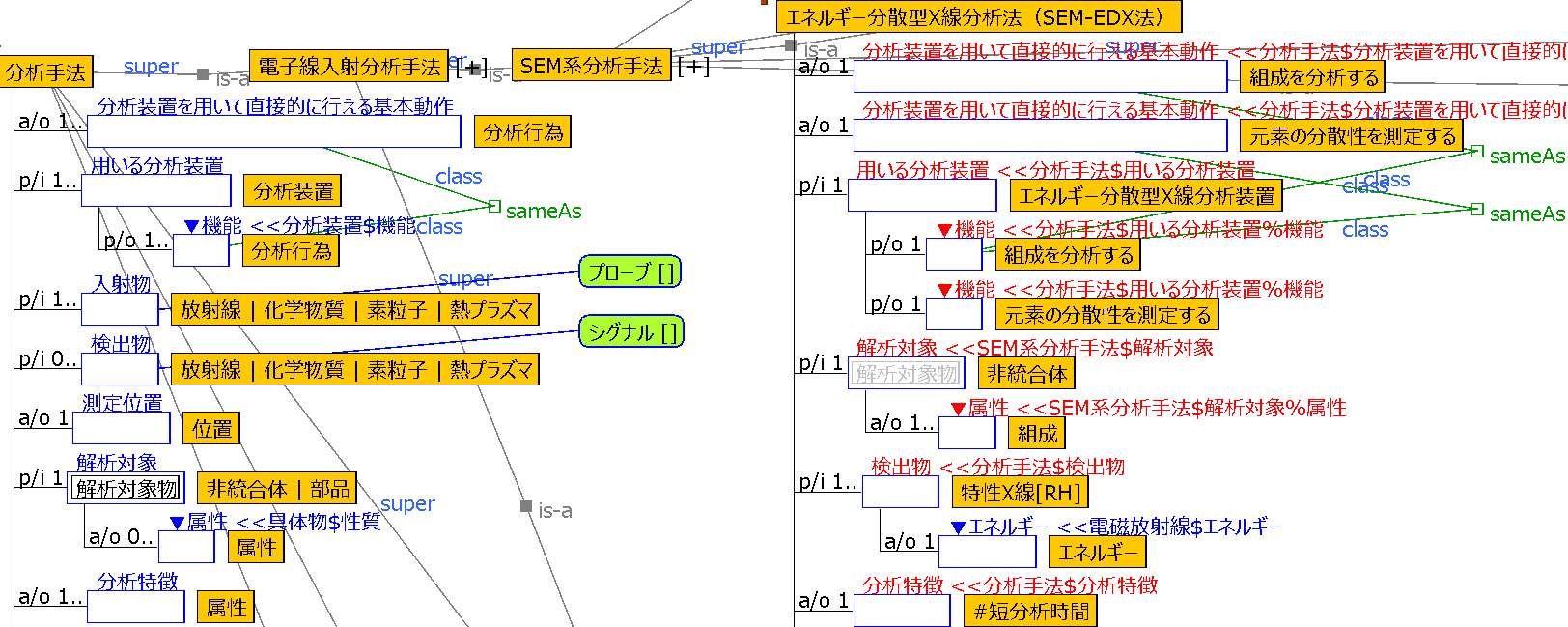Viewport: 1568px width, 627px height.
Task: Click blue 測定位置 slot label
Action: tap(122, 403)
